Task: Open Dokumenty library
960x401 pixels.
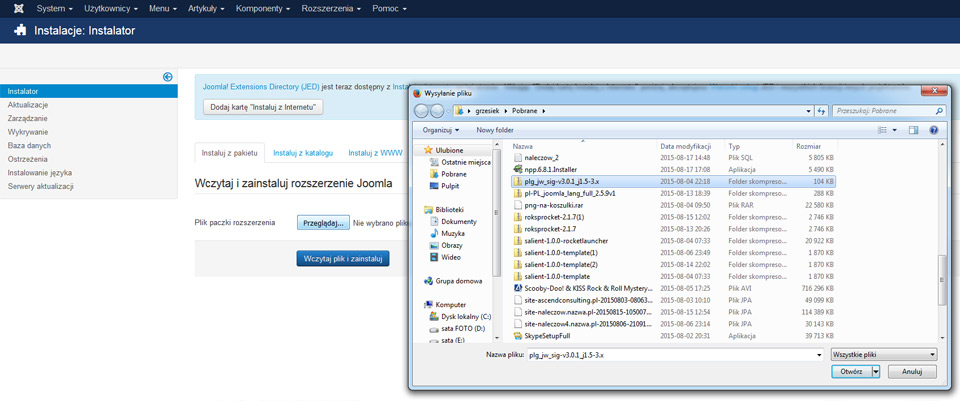Action: 454,222
